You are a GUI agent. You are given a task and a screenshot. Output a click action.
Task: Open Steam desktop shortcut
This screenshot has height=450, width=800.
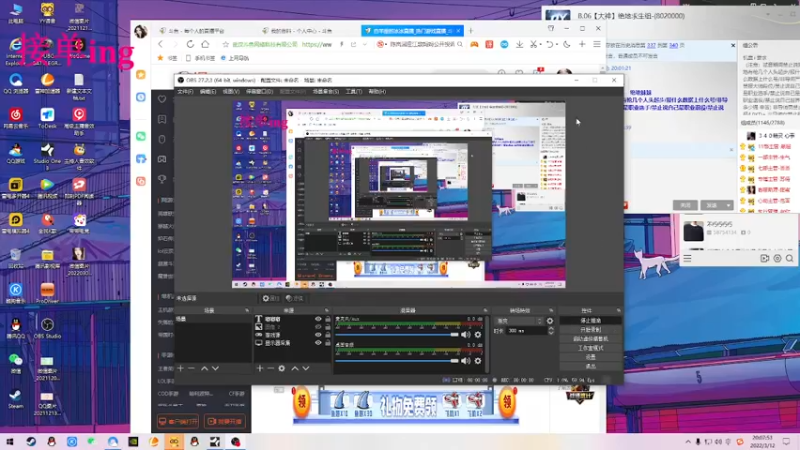(x=15, y=398)
